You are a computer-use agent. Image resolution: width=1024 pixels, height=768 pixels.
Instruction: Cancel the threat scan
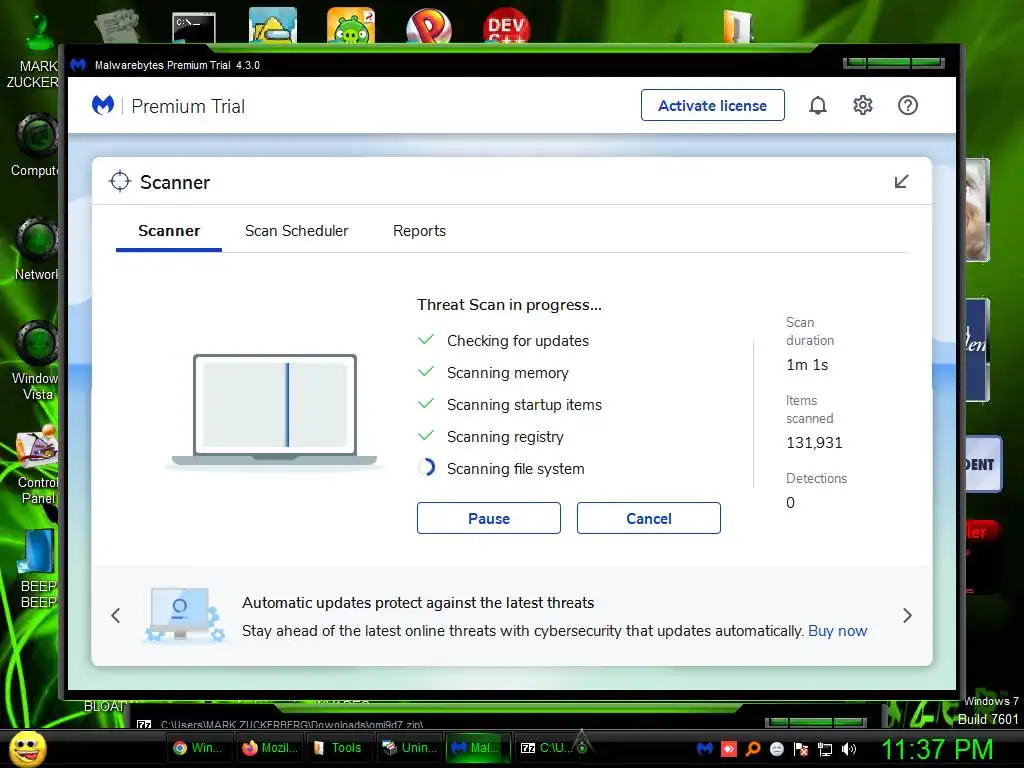tap(648, 518)
